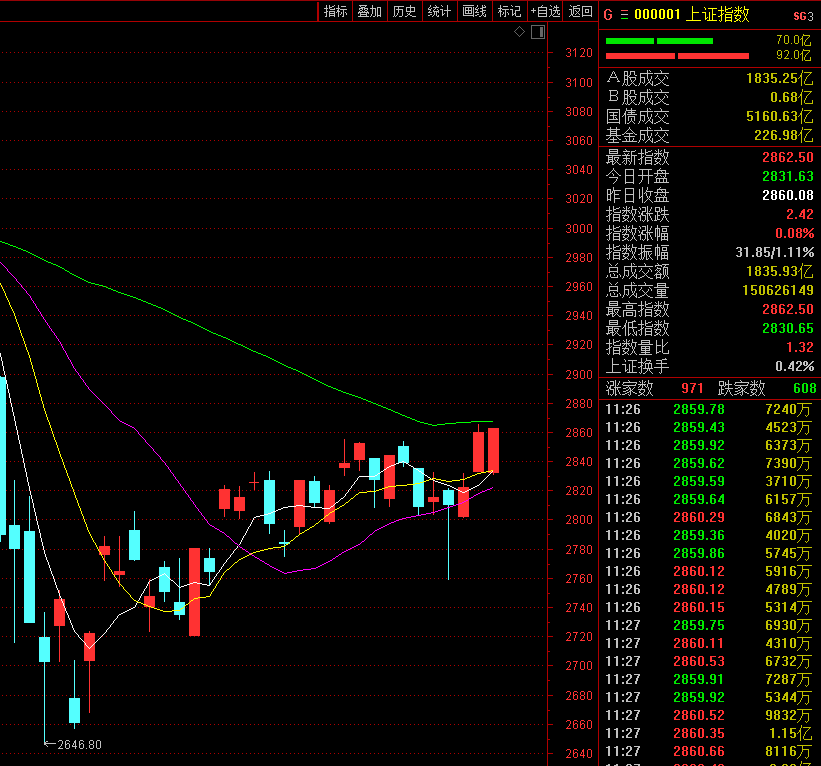Click the 2700 price axis label

click(579, 665)
